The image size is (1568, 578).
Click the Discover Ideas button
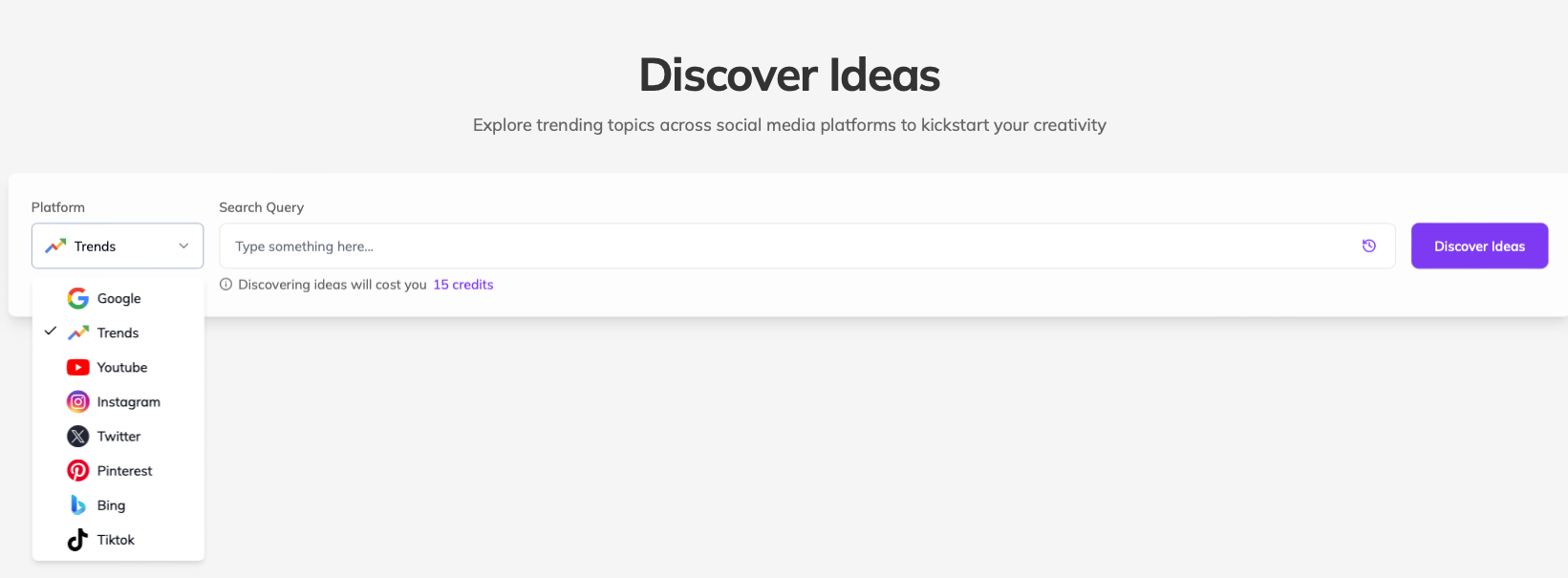click(1479, 246)
